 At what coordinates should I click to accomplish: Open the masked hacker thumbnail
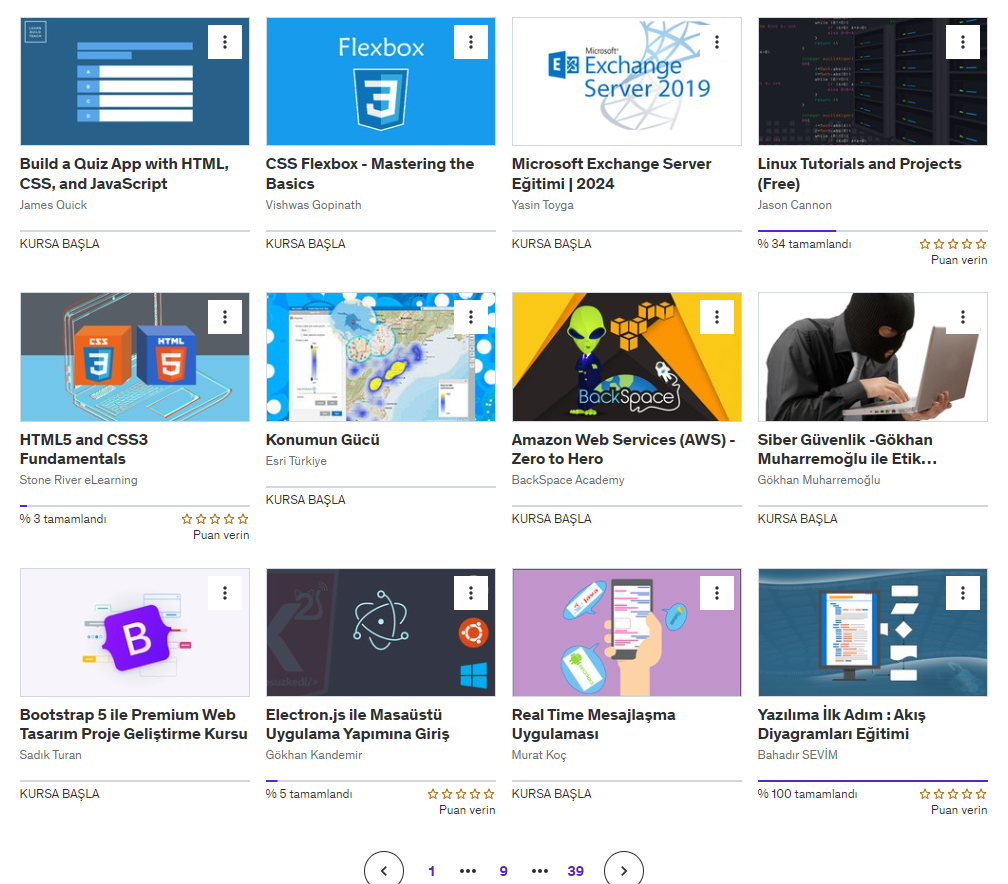[x=872, y=357]
